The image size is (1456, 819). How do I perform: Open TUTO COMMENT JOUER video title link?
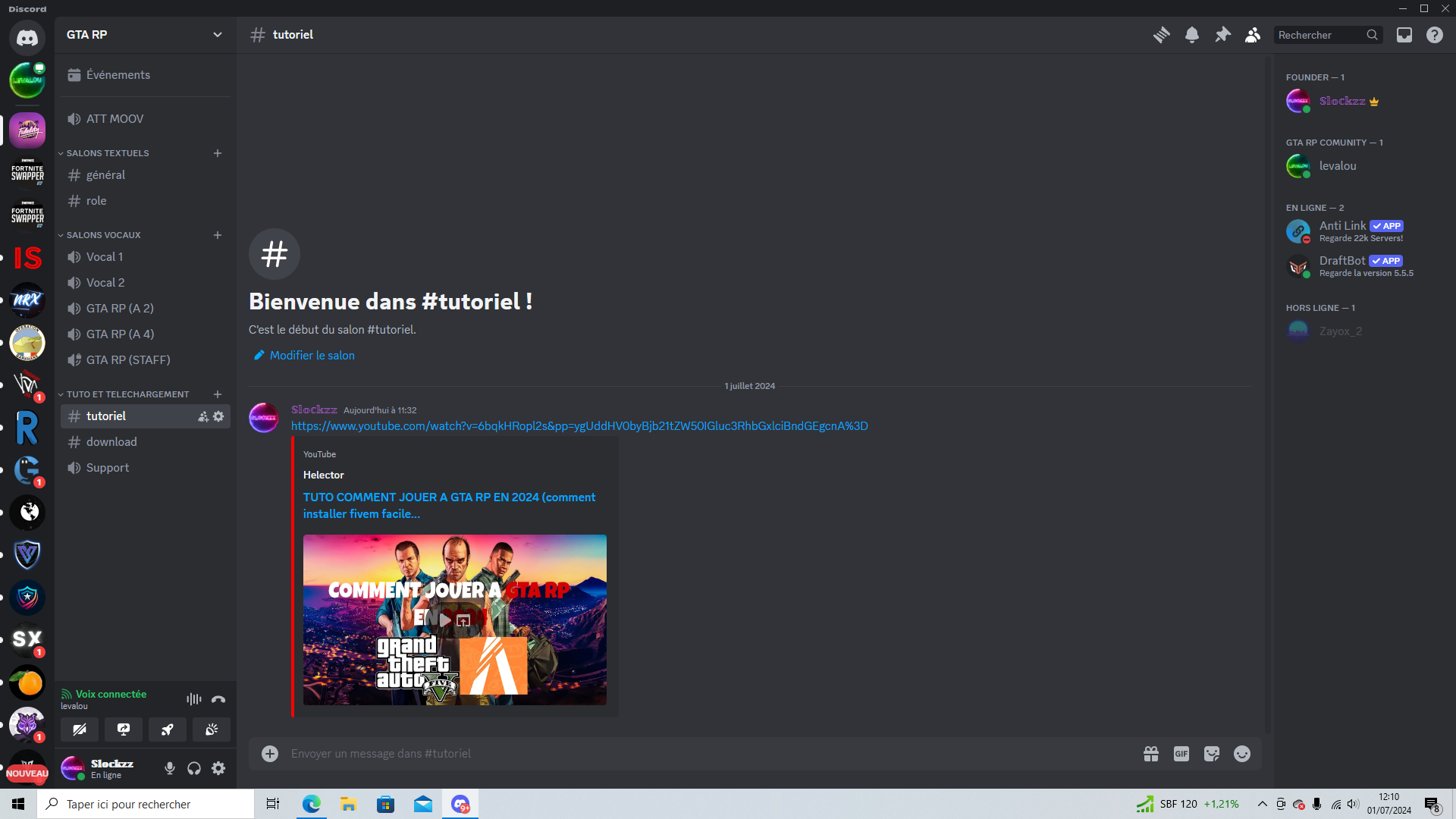(449, 506)
